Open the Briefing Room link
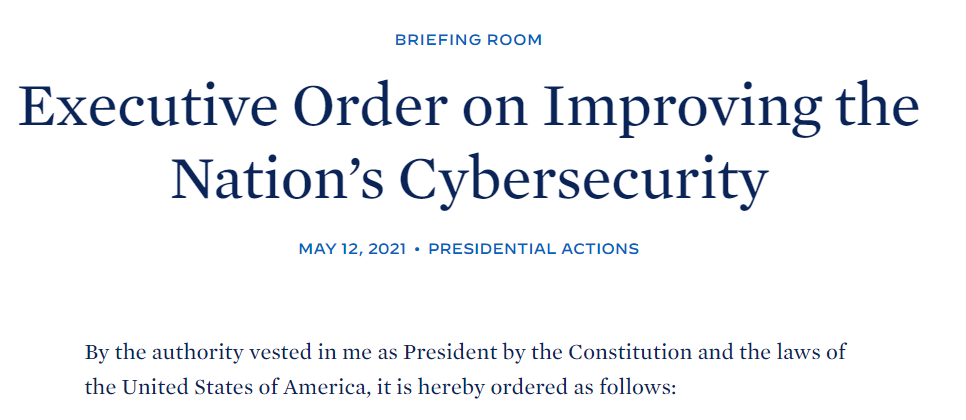 468,40
